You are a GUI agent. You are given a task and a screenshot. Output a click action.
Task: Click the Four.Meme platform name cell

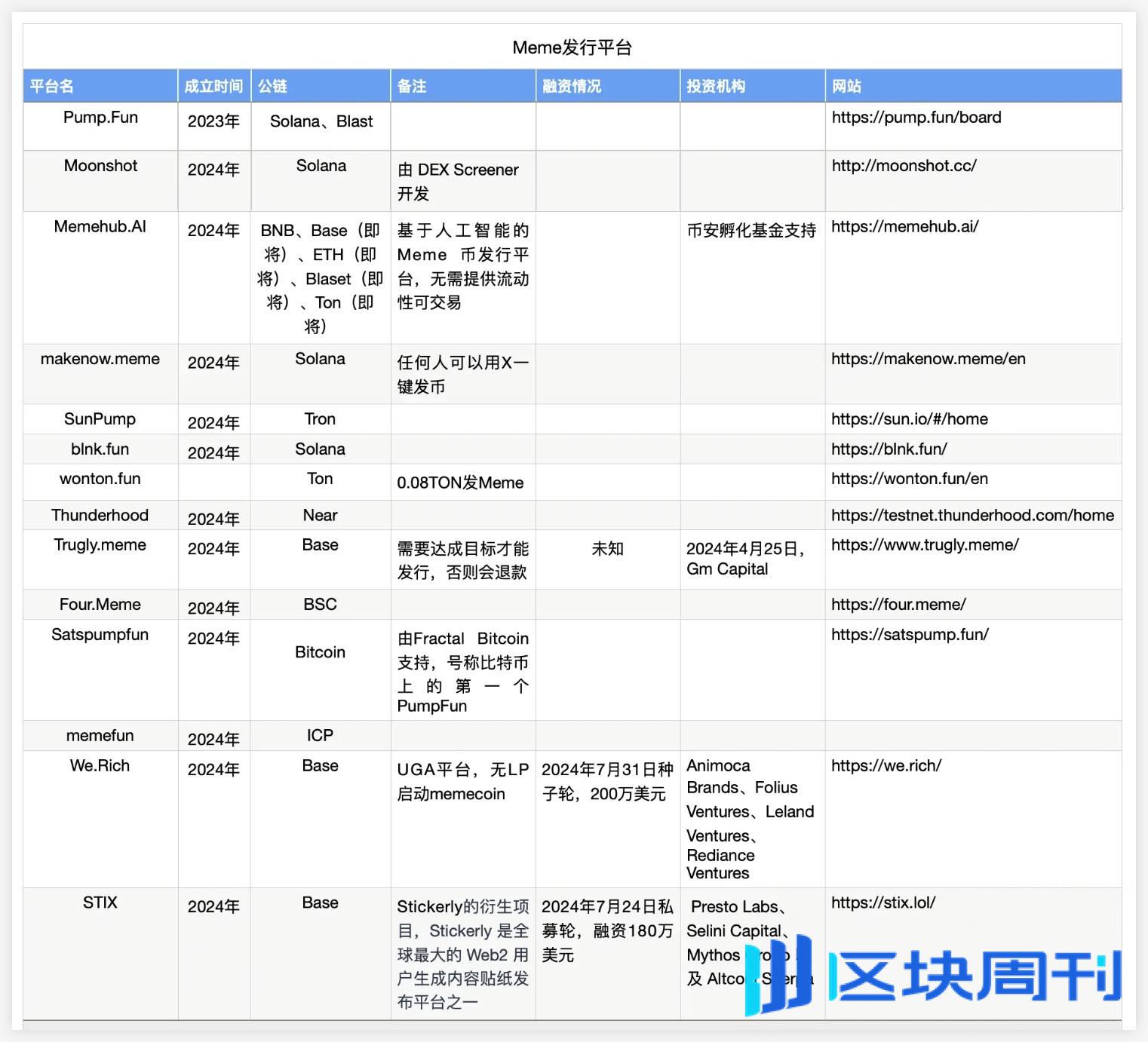point(100,604)
